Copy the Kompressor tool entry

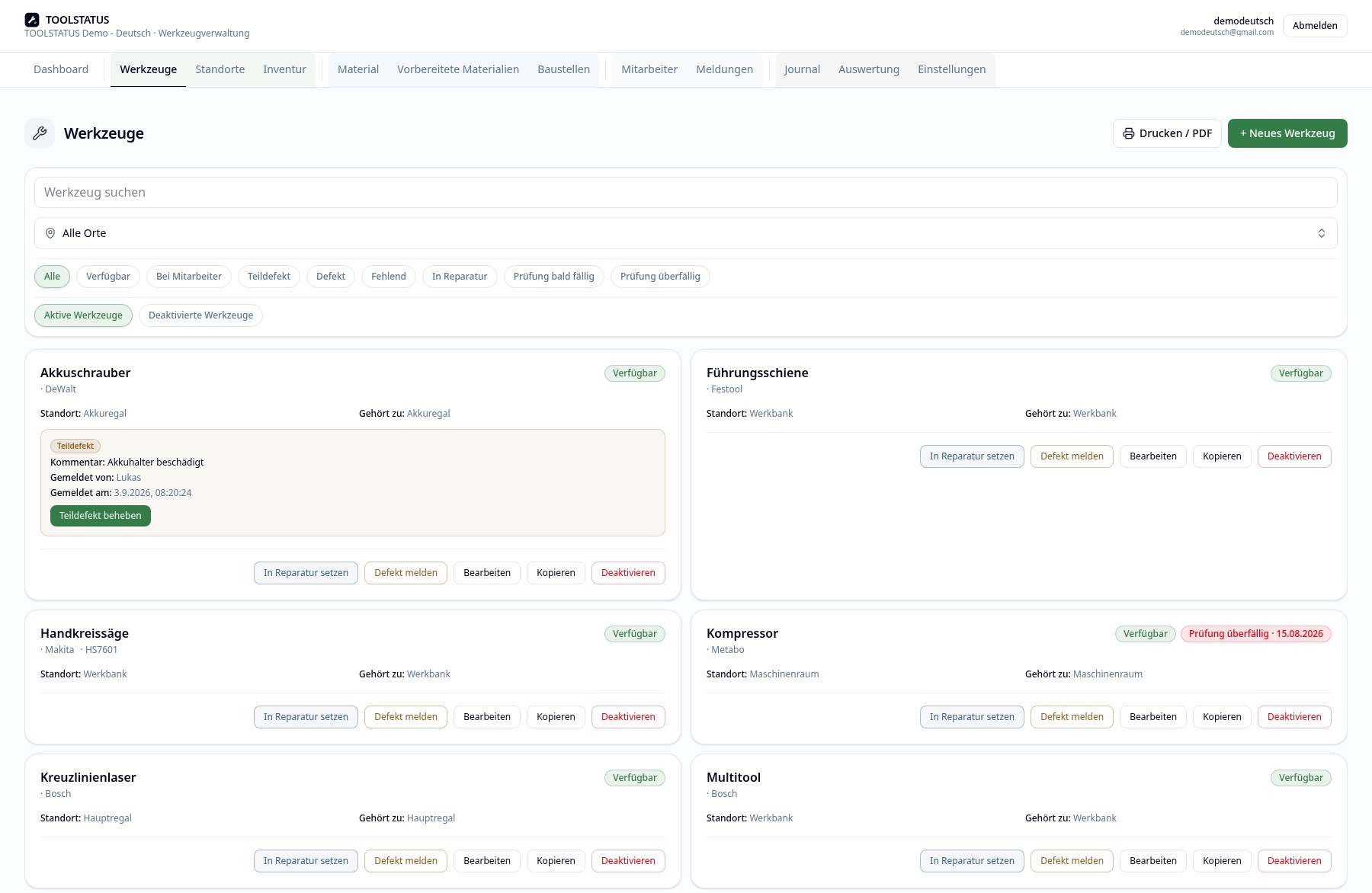point(1222,717)
